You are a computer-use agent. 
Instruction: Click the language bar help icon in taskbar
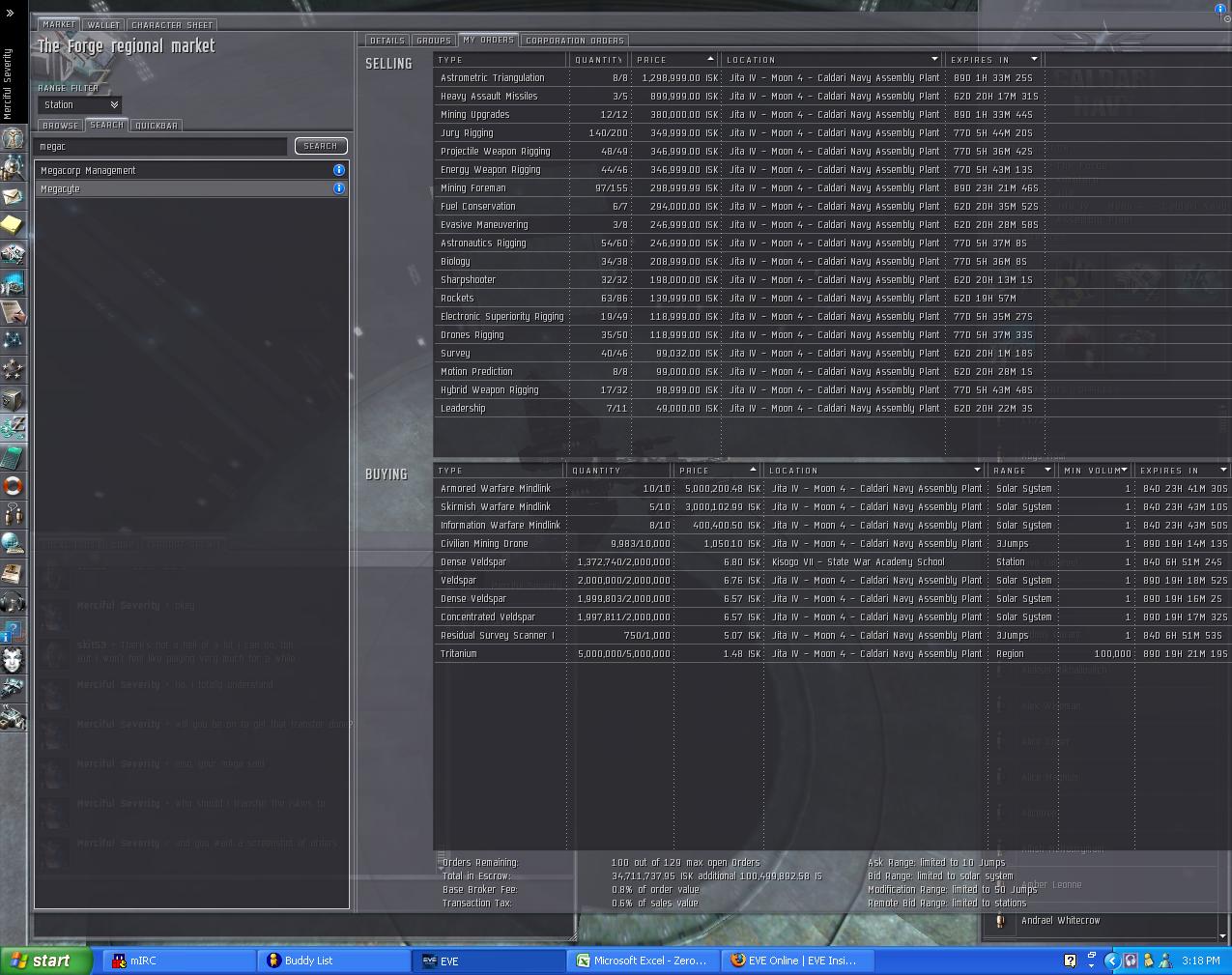1071,961
